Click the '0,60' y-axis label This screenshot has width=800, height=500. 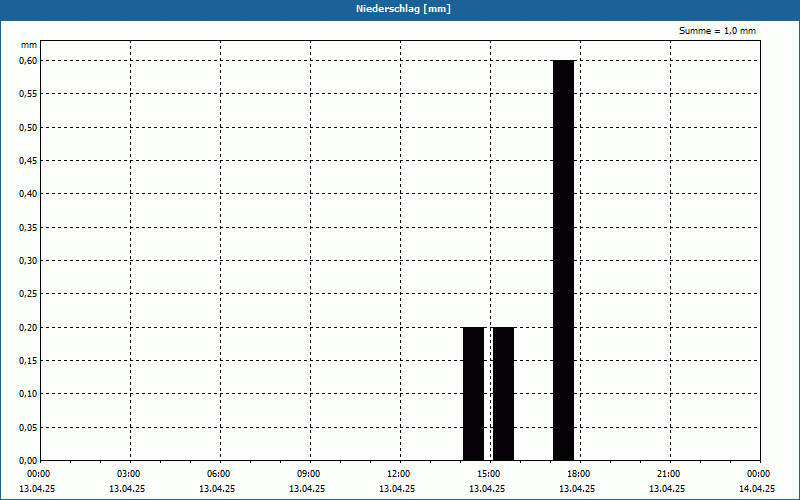(29, 61)
